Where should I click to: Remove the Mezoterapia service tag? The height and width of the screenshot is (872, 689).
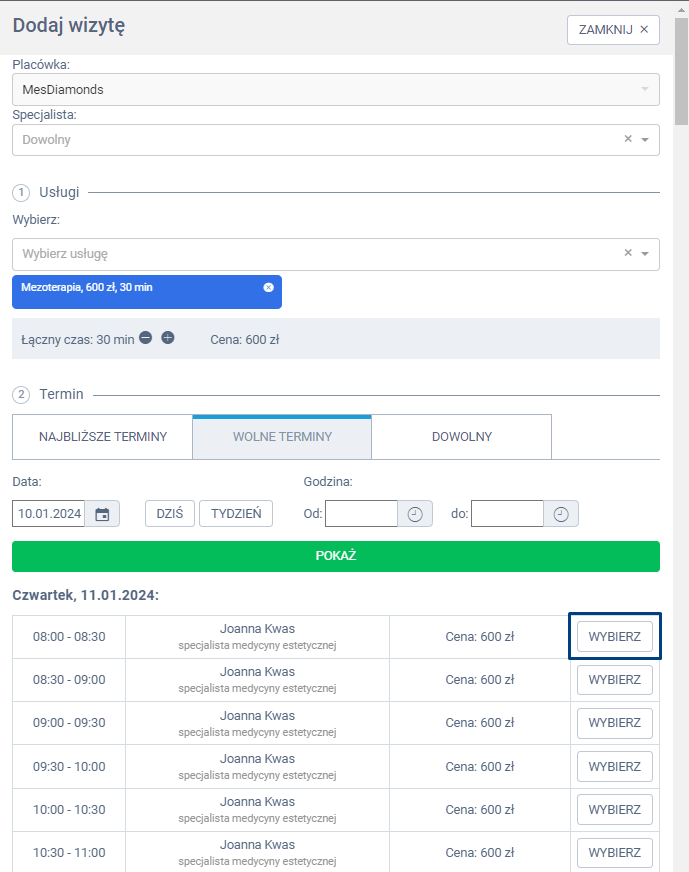(x=268, y=288)
